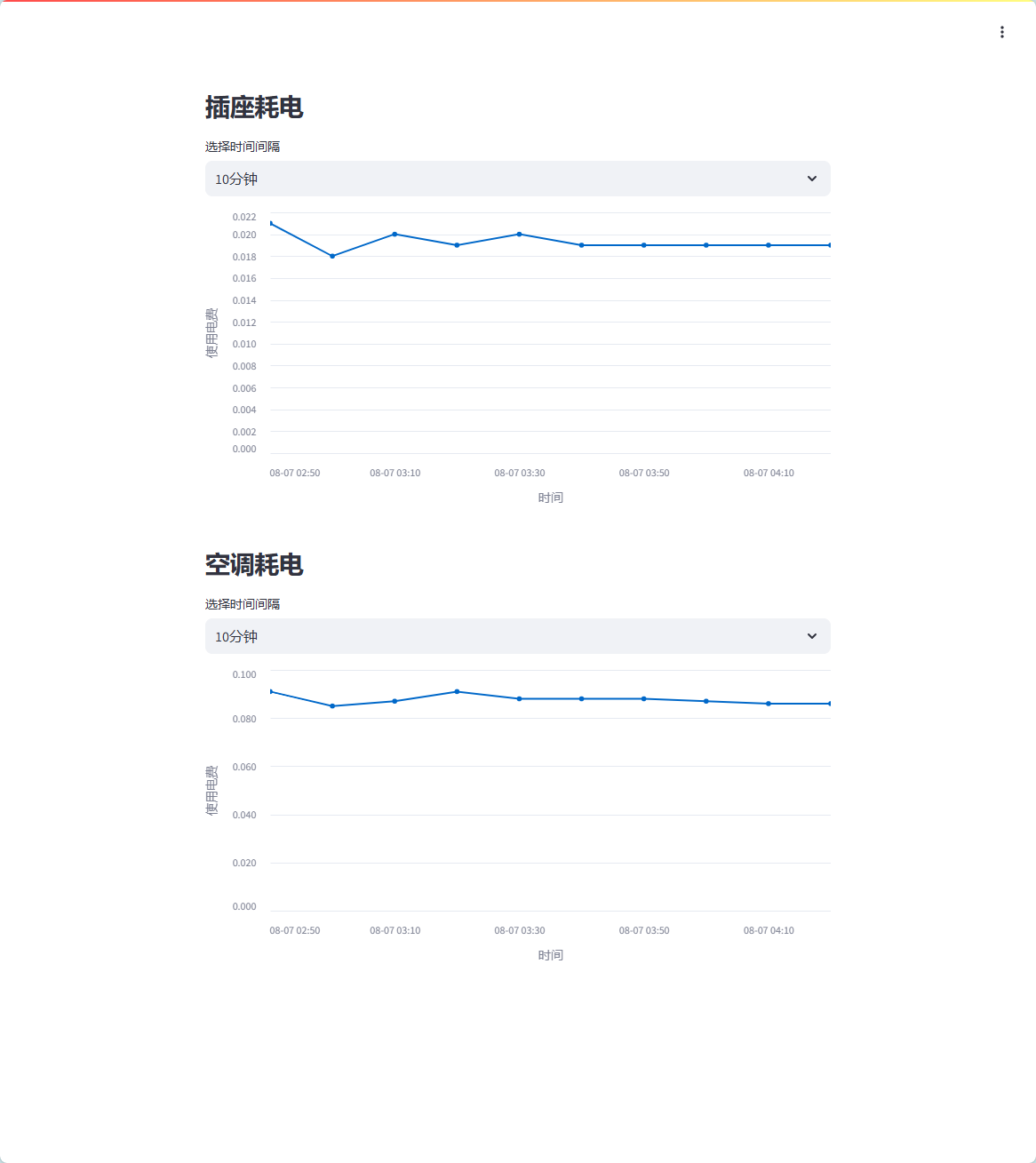This screenshot has height=1163, width=1036.
Task: Open the three-dot main menu
Action: tap(1001, 32)
